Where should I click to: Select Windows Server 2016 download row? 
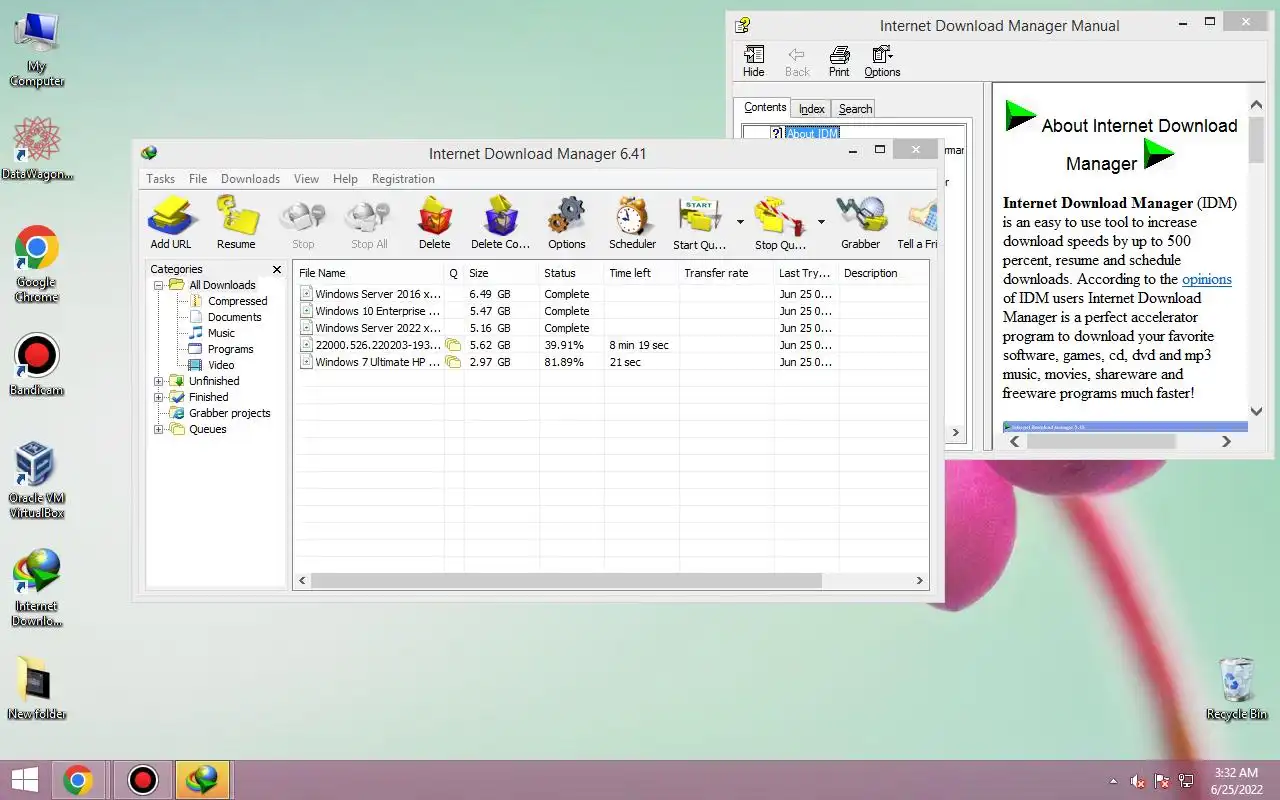[x=611, y=294]
